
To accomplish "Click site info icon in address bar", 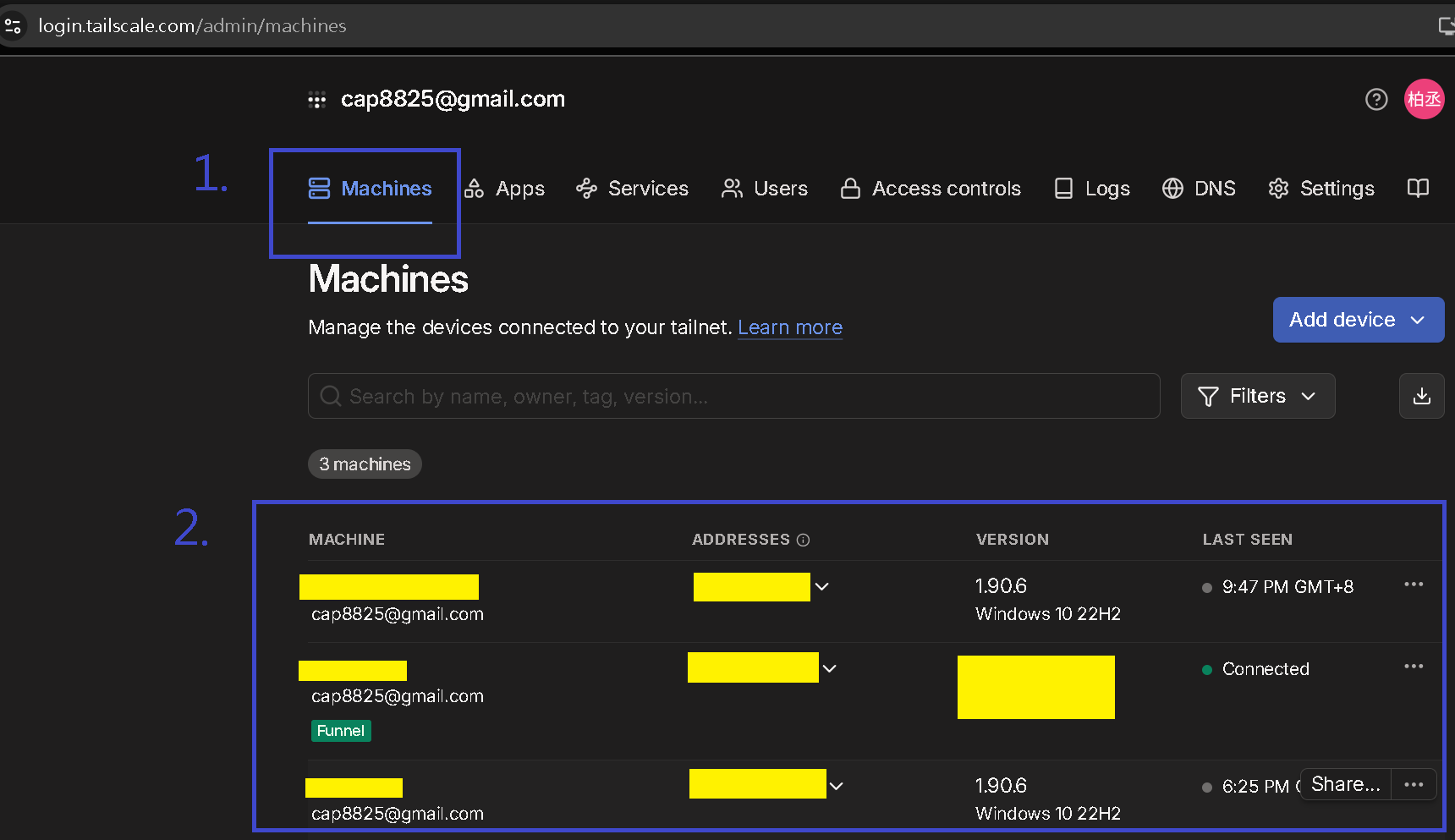I will 14,26.
